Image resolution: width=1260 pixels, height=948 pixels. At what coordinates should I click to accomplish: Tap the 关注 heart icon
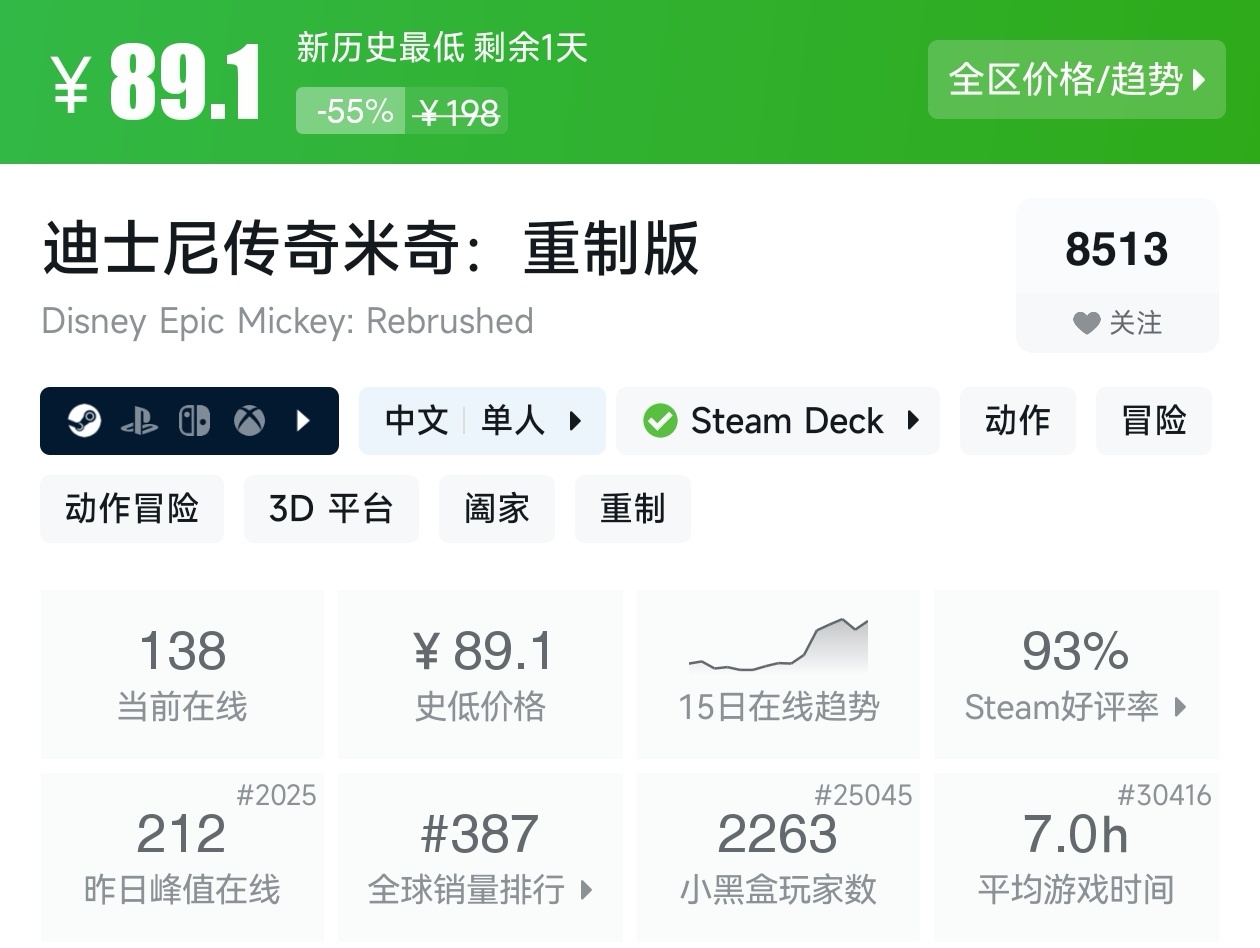tap(1086, 323)
